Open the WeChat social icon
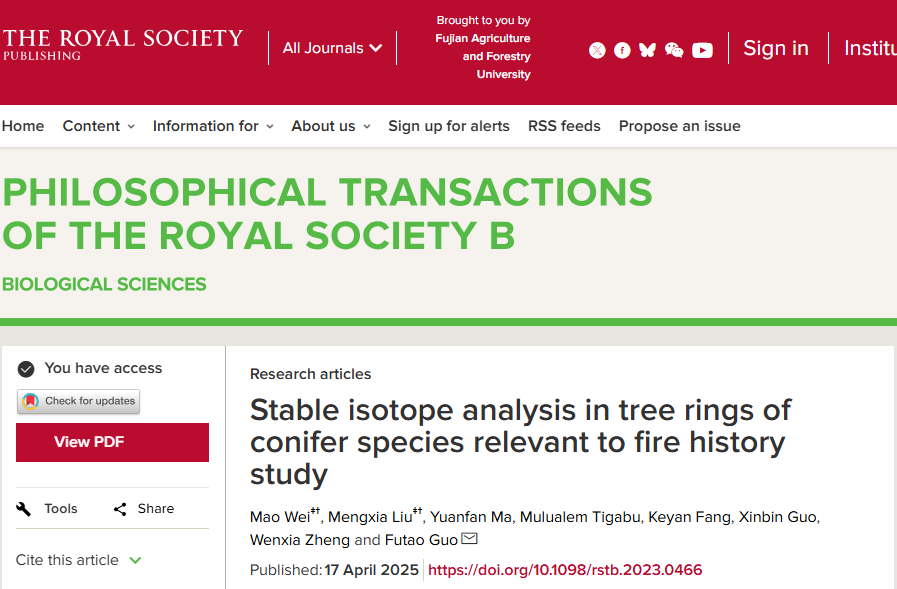 [674, 50]
